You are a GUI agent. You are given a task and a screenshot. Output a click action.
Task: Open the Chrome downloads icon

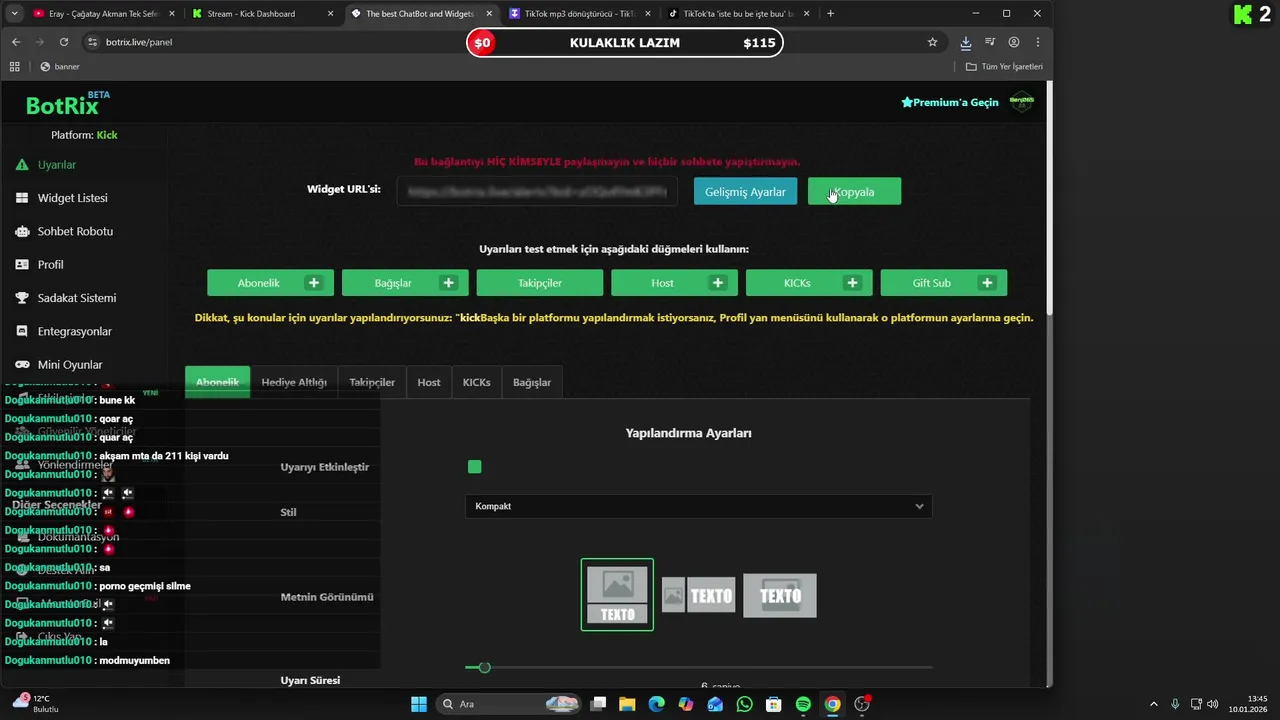(x=965, y=42)
